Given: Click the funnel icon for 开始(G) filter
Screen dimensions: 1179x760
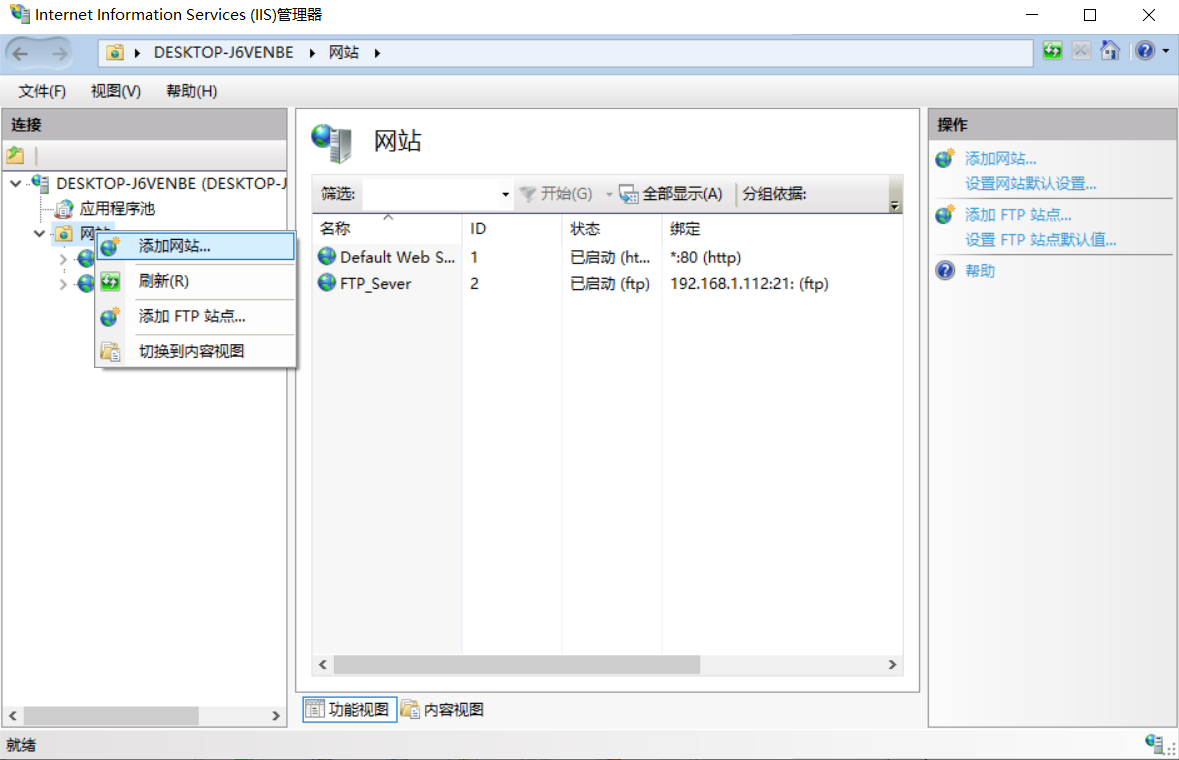Looking at the screenshot, I should point(528,194).
